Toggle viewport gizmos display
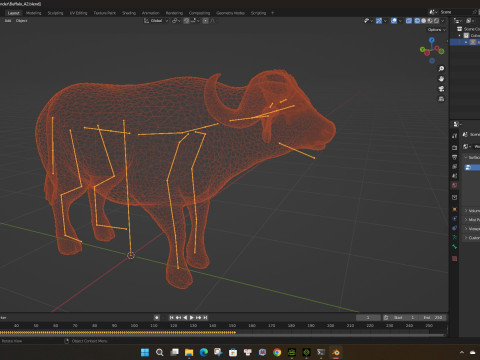 [x=379, y=21]
